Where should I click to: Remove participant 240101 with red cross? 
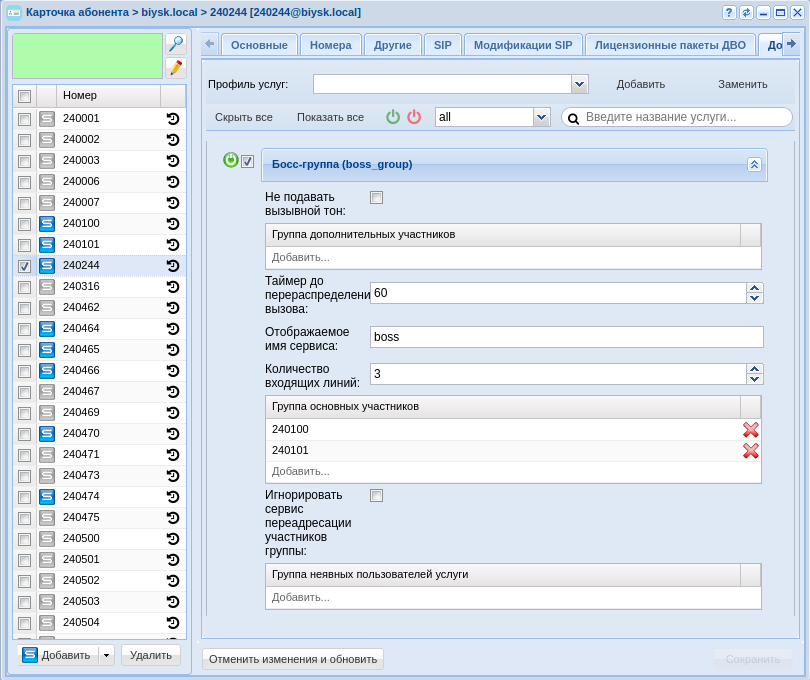click(750, 450)
